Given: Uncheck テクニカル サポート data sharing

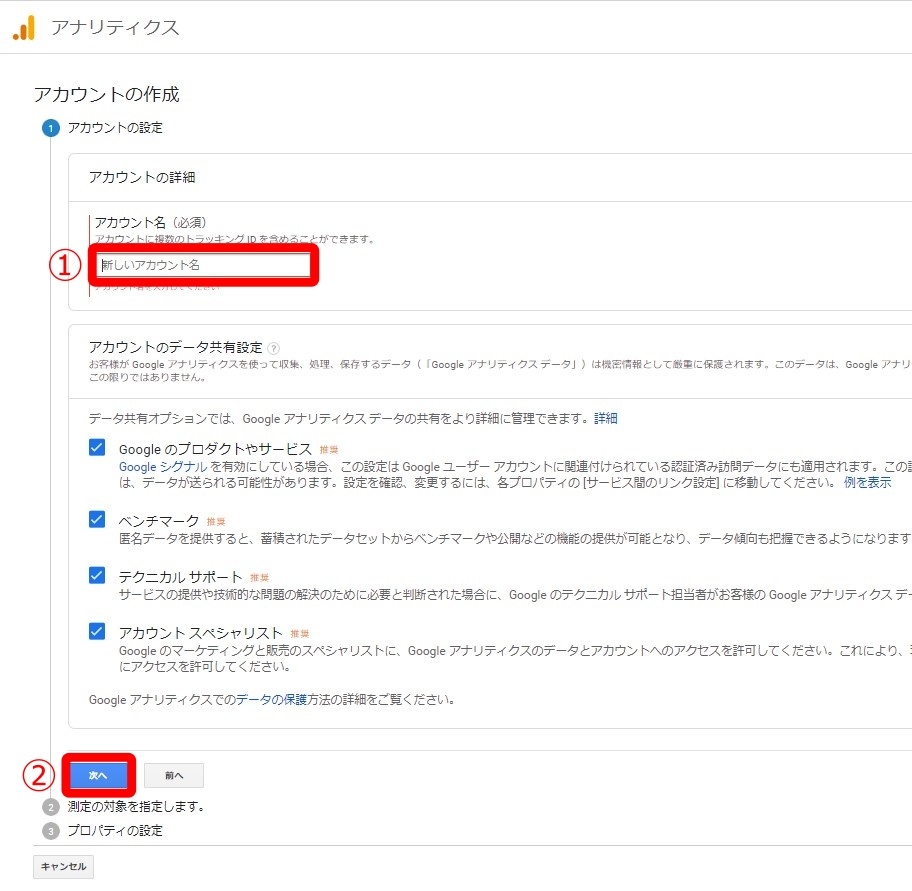Looking at the screenshot, I should click(x=95, y=576).
